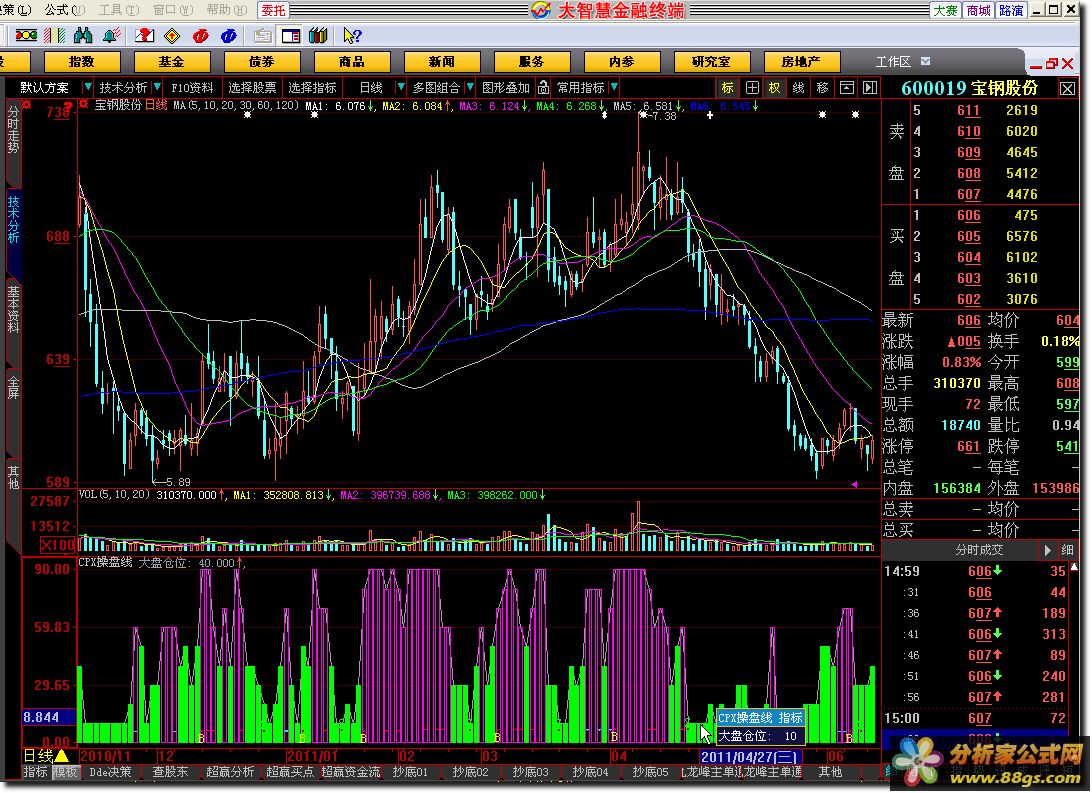Image resolution: width=1092 pixels, height=793 pixels.
Task: Click the gray clipboard toolbar icon
Action: [263, 36]
